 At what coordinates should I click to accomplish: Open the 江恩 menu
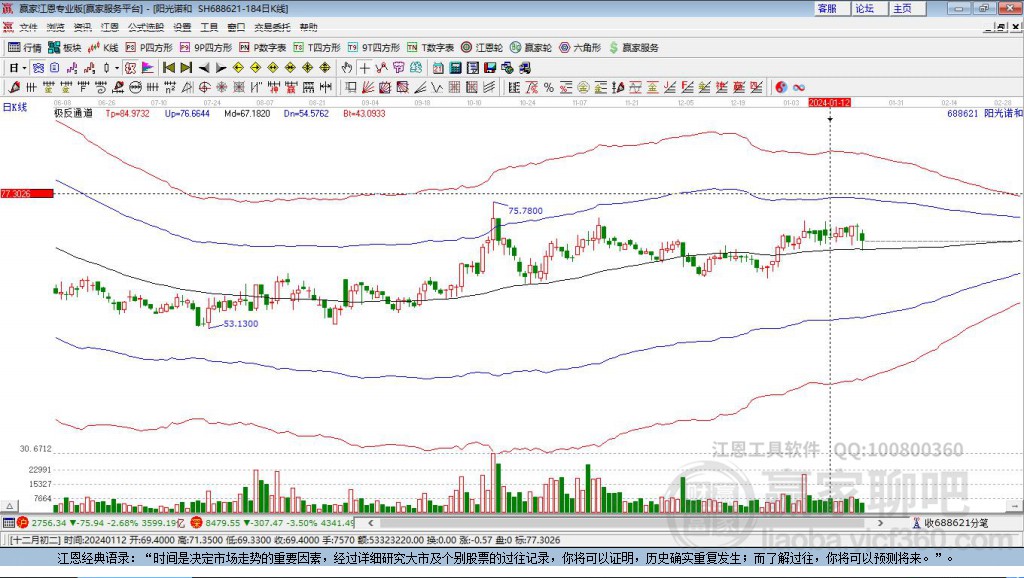[x=110, y=27]
